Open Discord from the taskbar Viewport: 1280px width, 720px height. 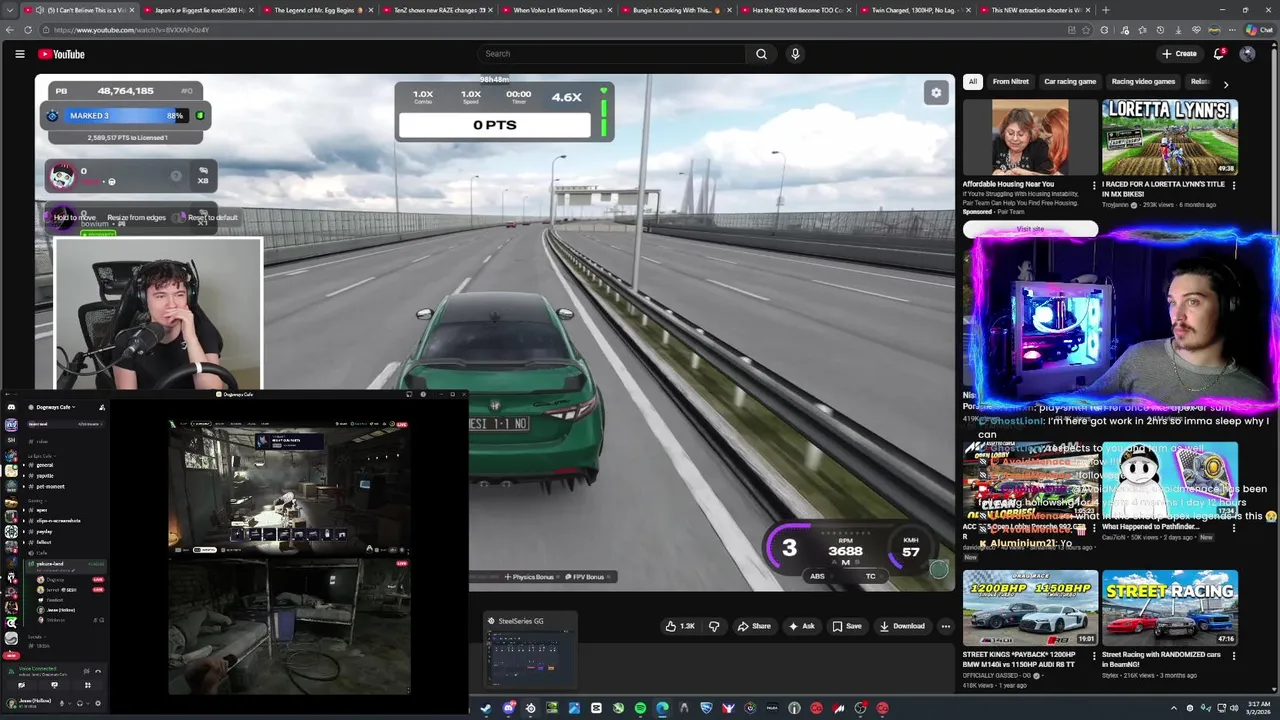pos(509,708)
